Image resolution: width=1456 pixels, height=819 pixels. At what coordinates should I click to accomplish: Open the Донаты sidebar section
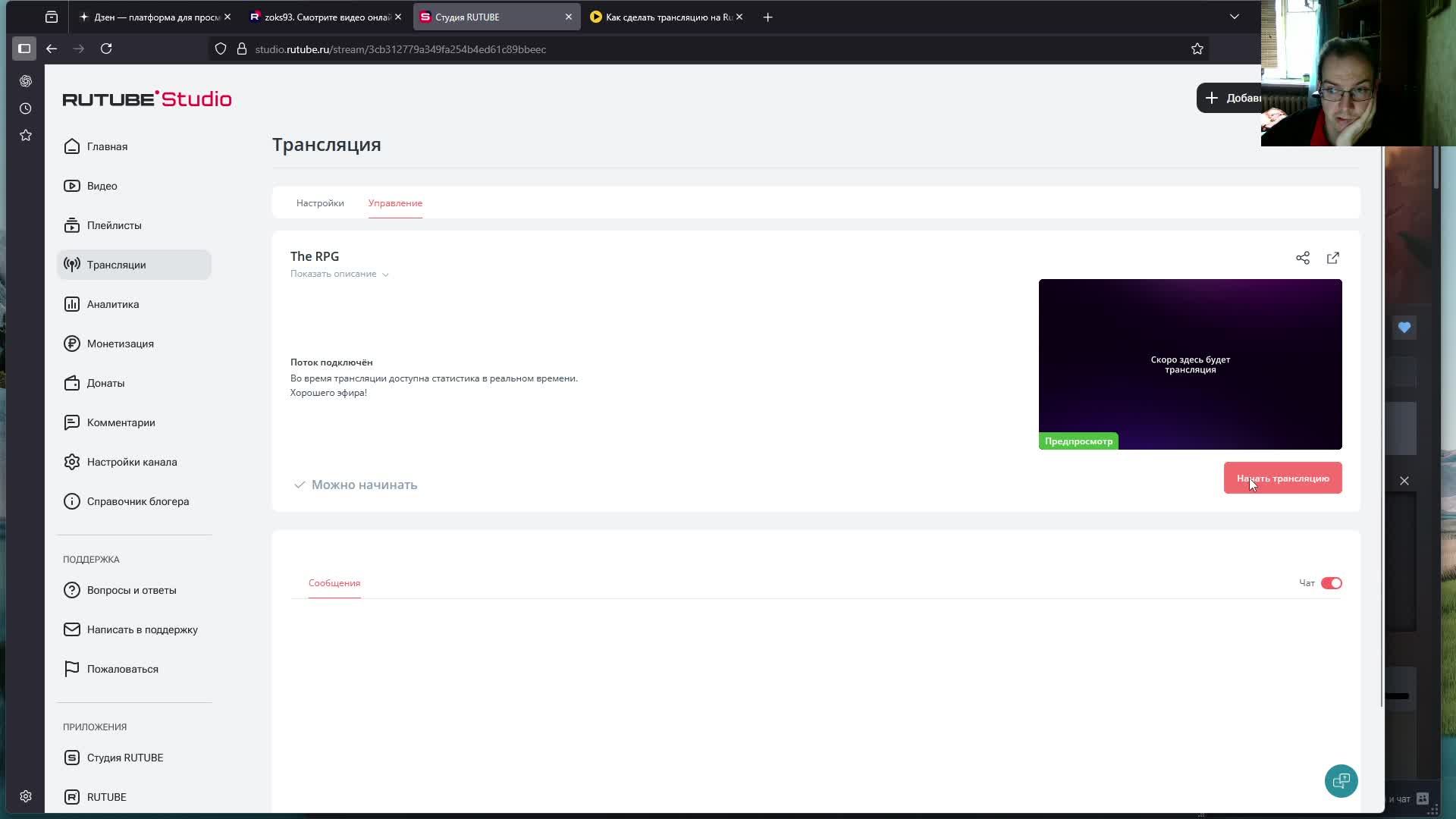(x=105, y=383)
